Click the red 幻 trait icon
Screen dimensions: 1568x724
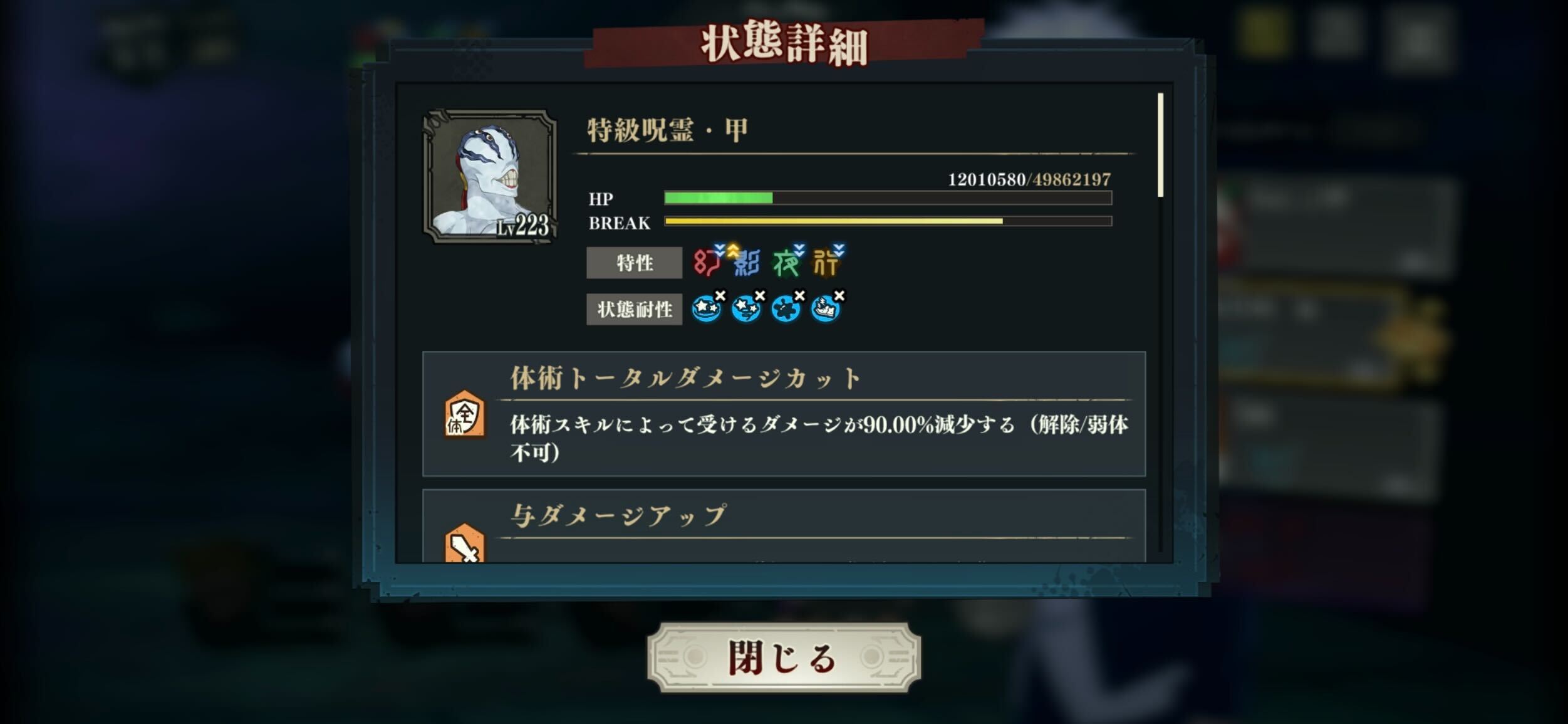click(708, 261)
